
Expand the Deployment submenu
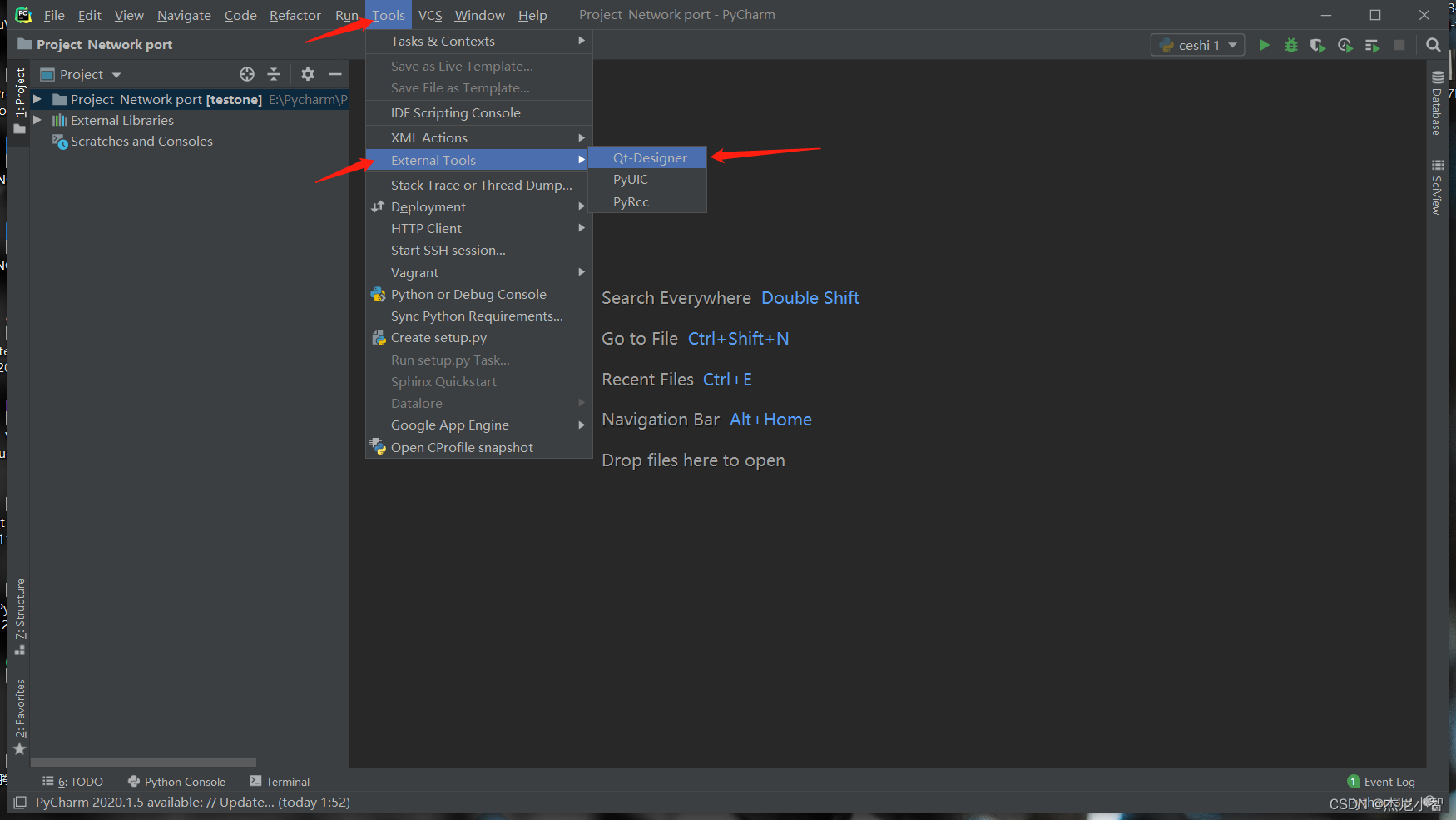pos(478,206)
